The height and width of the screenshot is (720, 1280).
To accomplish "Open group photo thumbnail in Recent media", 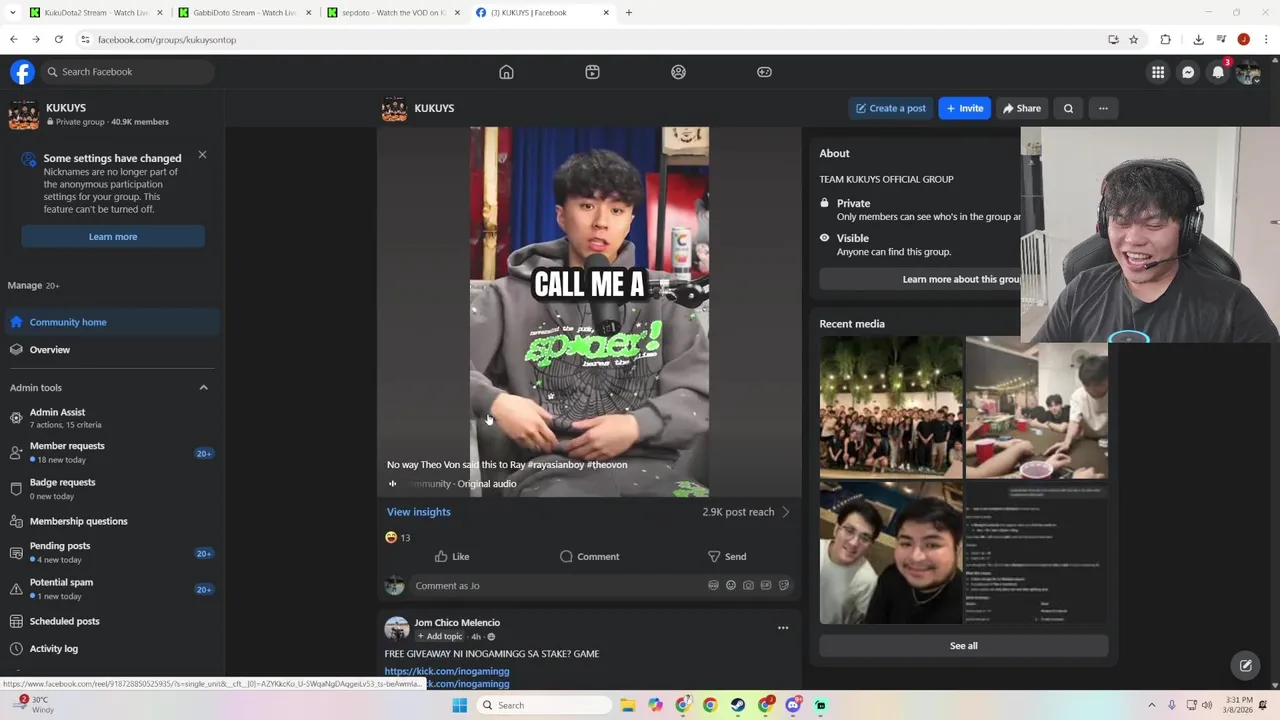I will 891,407.
